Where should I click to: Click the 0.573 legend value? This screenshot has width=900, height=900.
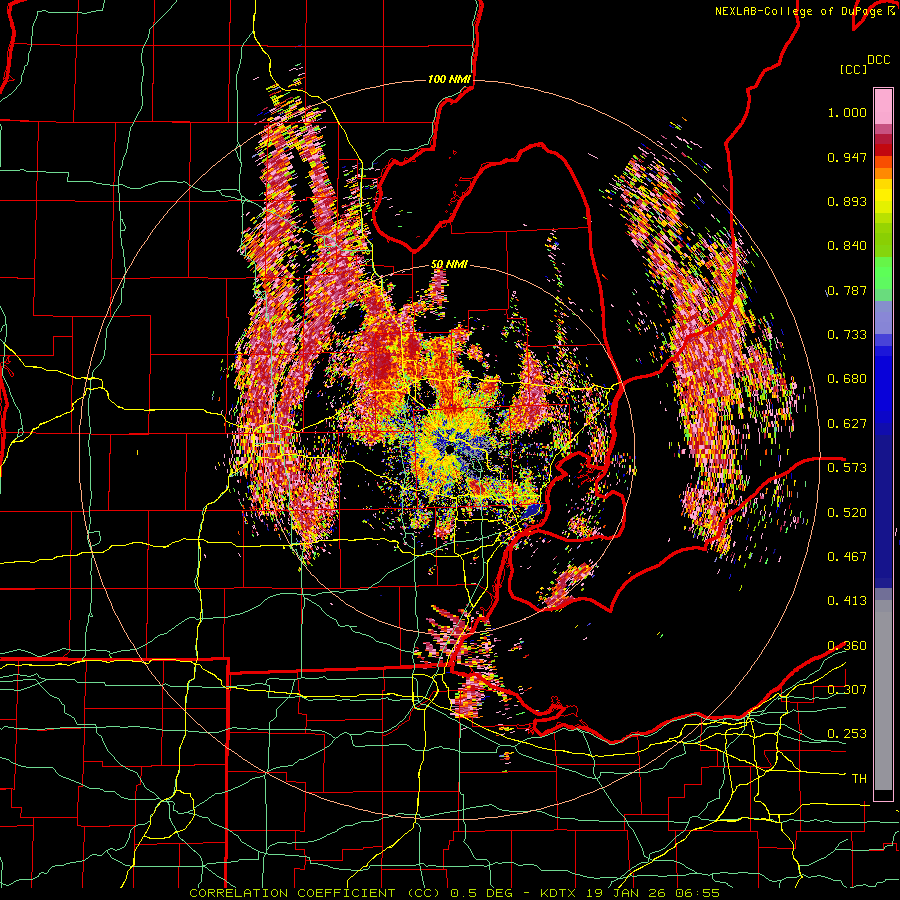click(847, 468)
